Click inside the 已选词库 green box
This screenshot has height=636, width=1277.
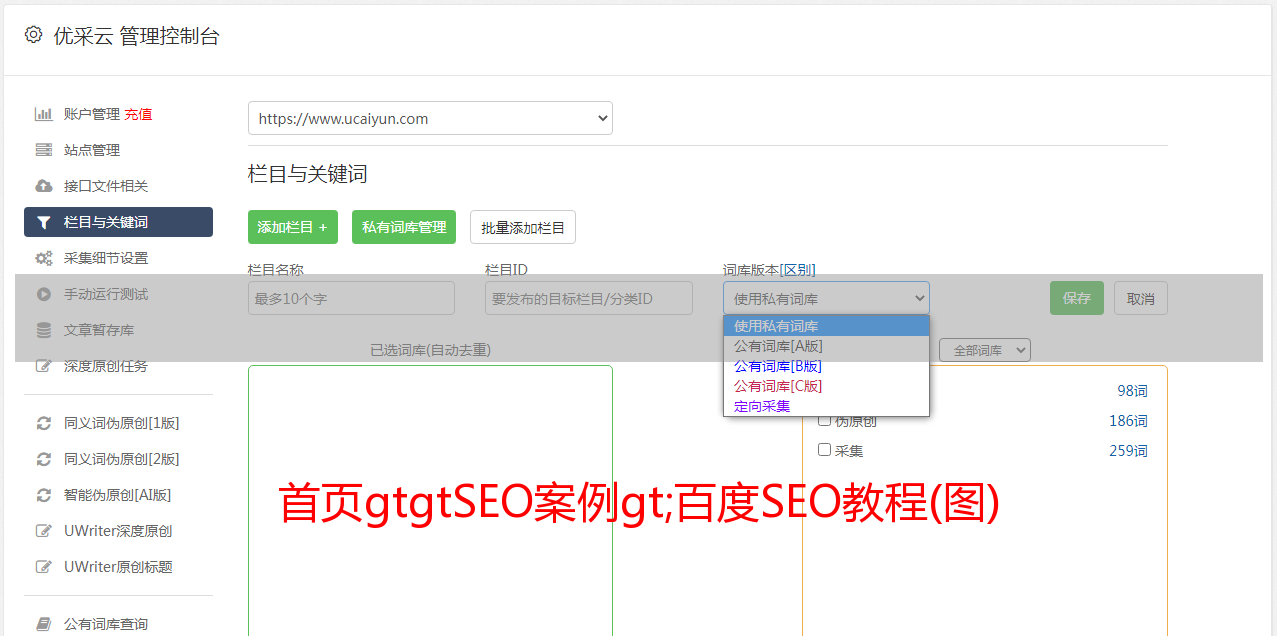tap(430, 500)
